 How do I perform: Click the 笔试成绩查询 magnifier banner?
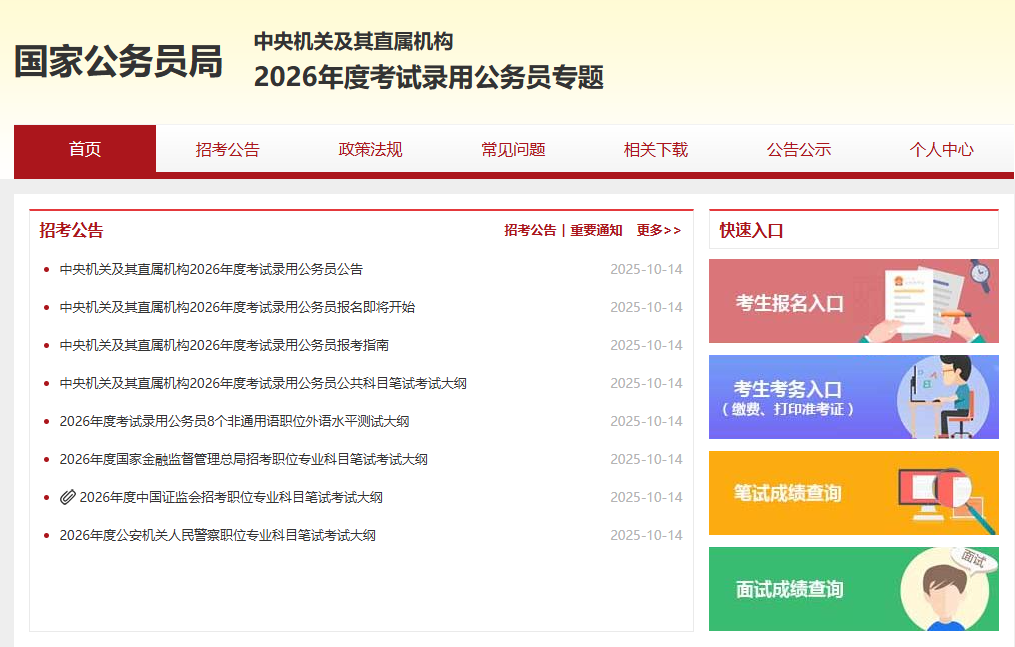coord(853,493)
